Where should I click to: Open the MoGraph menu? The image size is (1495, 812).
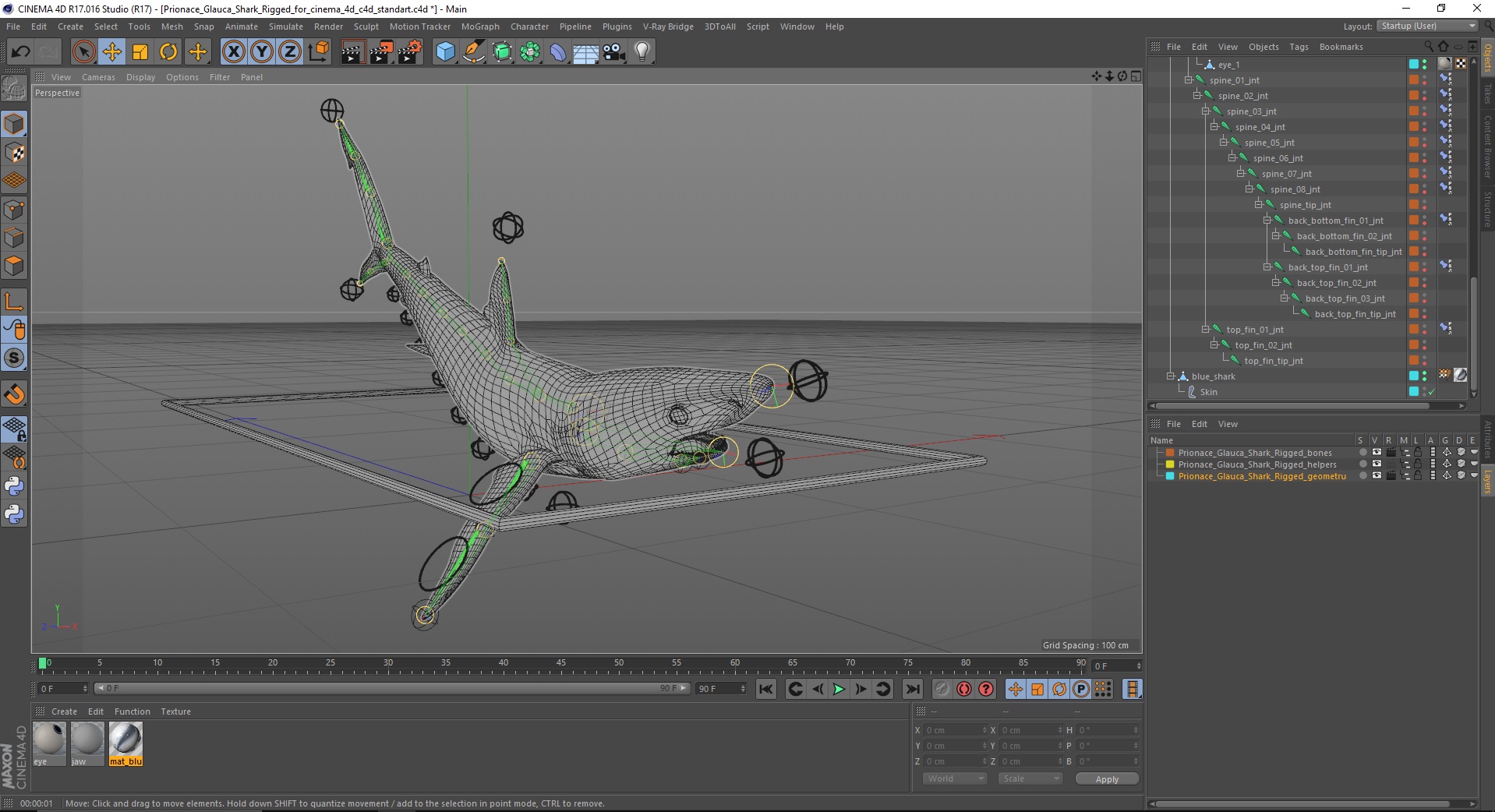click(x=480, y=26)
